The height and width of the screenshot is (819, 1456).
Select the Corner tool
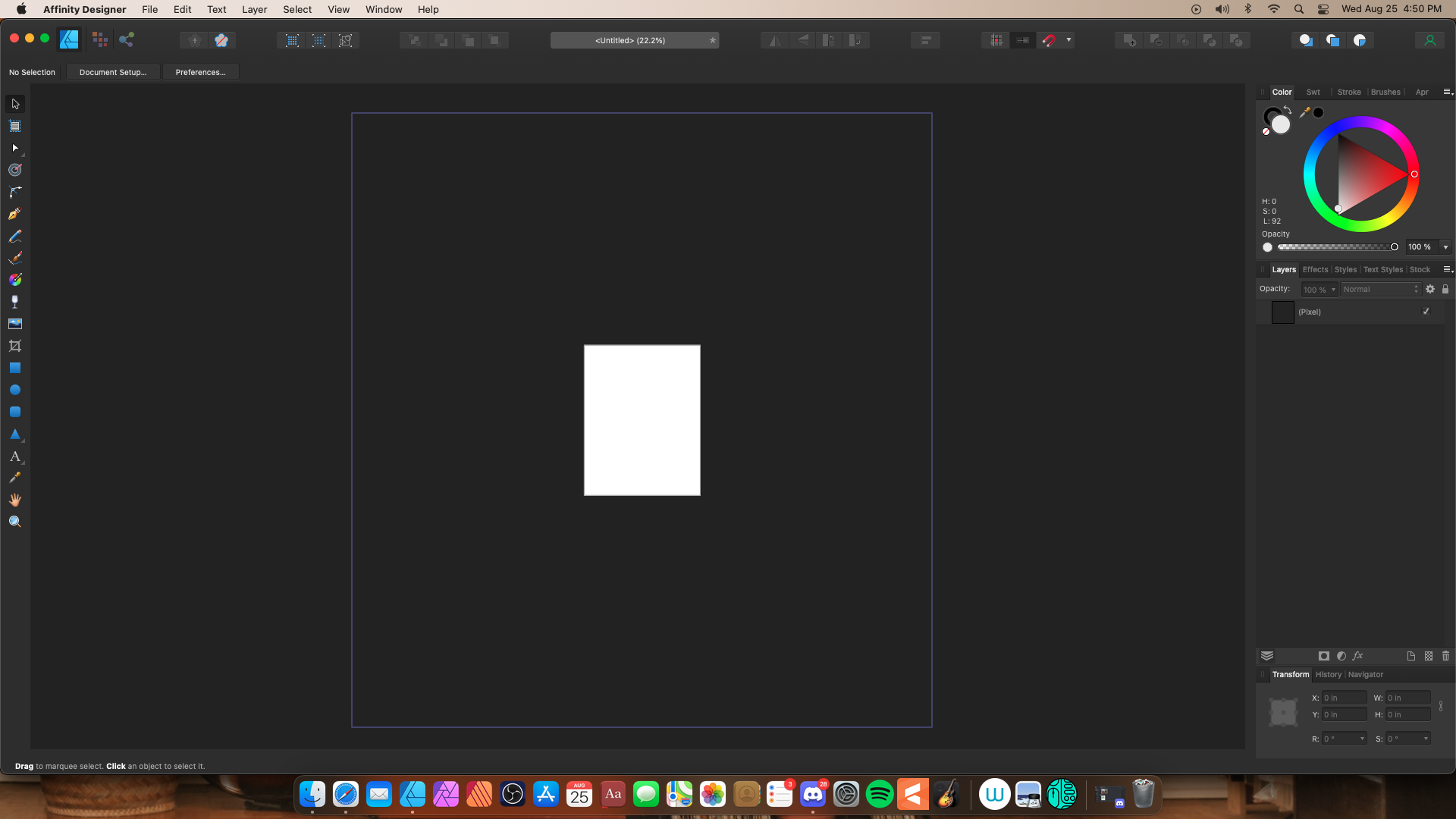pos(15,192)
